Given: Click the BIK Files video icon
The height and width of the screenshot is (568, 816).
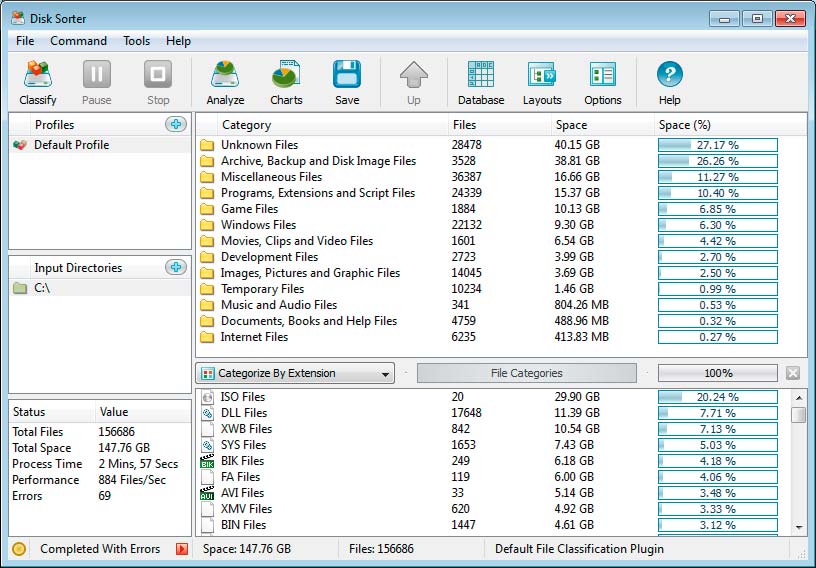Looking at the screenshot, I should tap(208, 461).
